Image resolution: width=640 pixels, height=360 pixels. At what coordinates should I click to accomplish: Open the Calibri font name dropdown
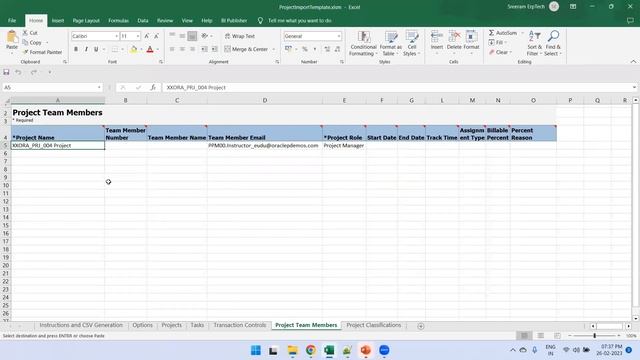[116, 36]
